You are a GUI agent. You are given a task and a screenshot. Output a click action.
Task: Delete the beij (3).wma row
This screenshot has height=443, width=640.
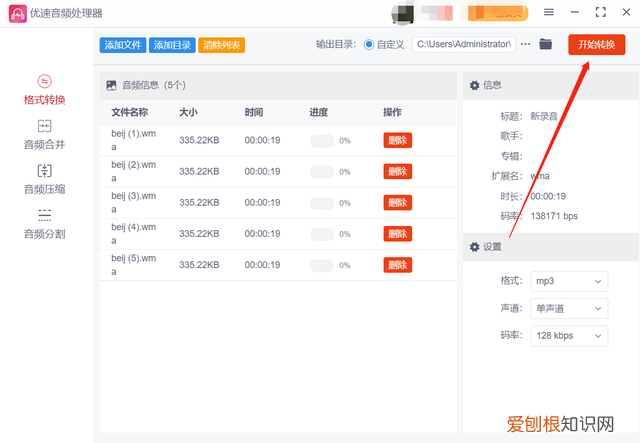pyautogui.click(x=398, y=203)
